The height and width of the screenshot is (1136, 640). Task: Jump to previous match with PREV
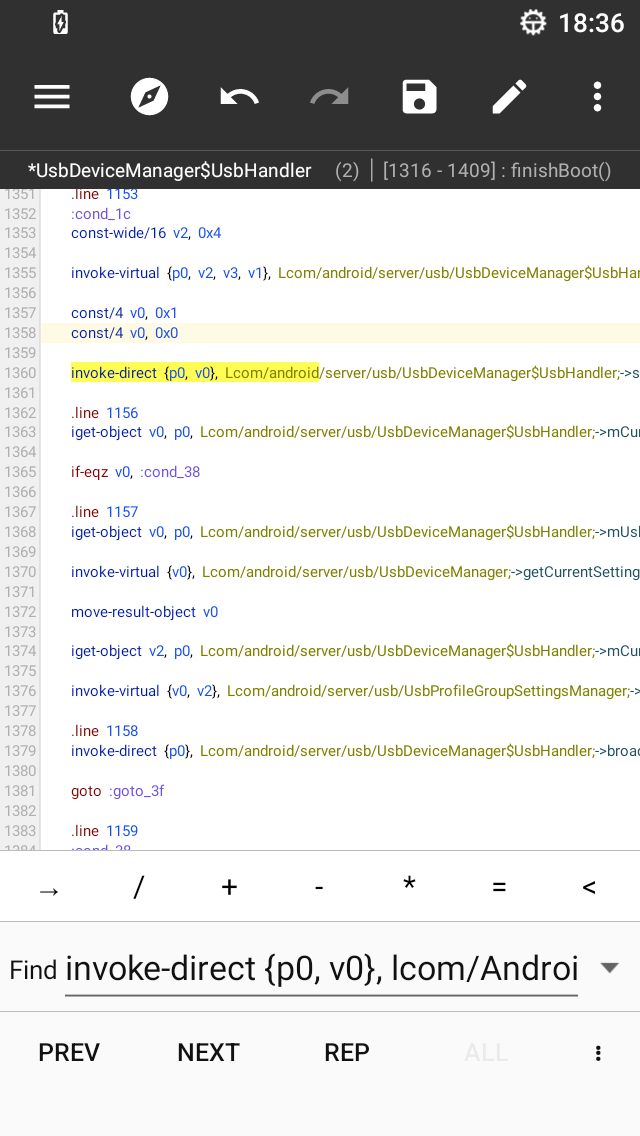click(x=69, y=1053)
